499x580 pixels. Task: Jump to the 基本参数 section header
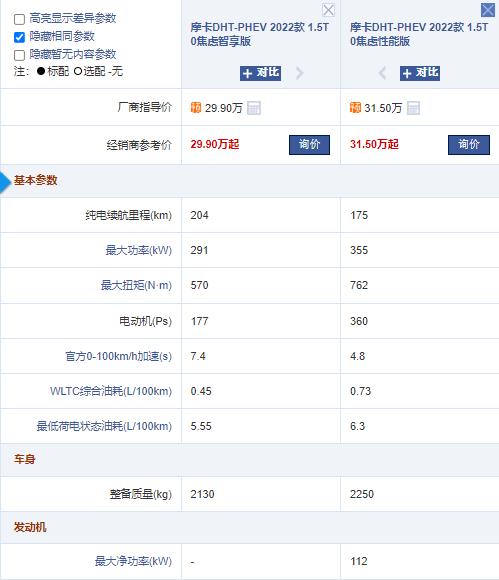[36, 181]
